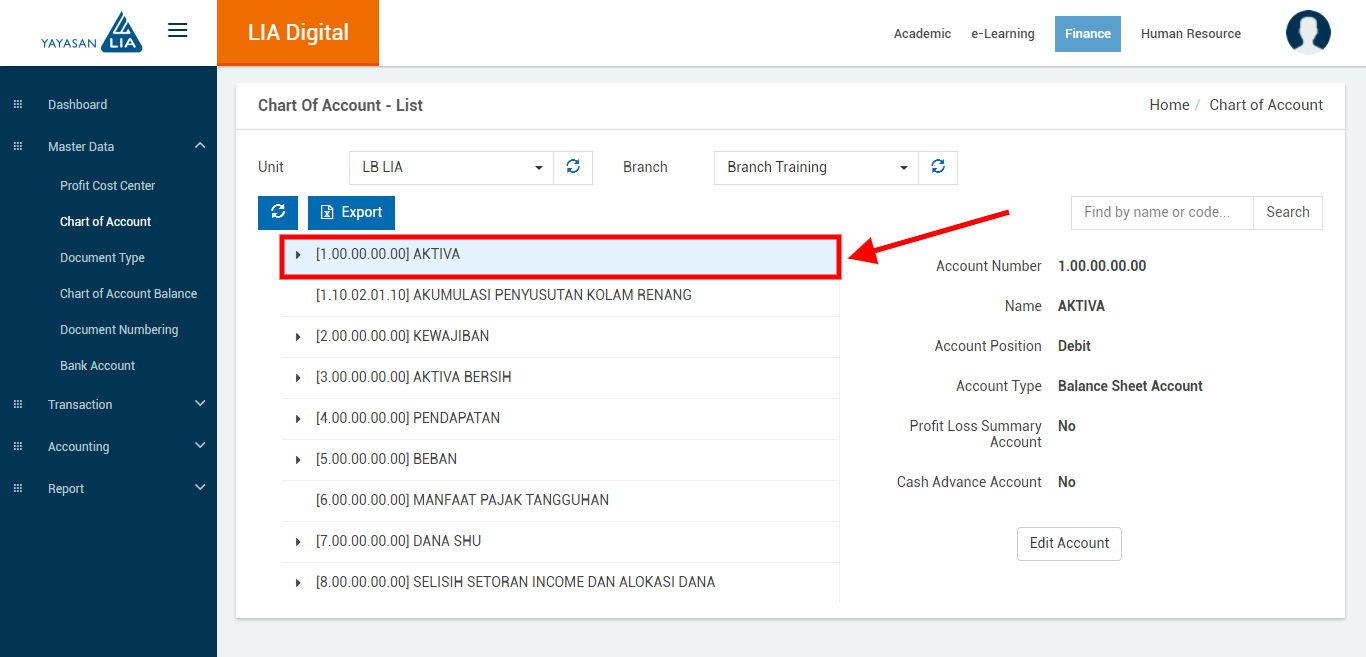Open the Unit dropdown showing LB LIA
The width and height of the screenshot is (1366, 657).
(x=451, y=168)
